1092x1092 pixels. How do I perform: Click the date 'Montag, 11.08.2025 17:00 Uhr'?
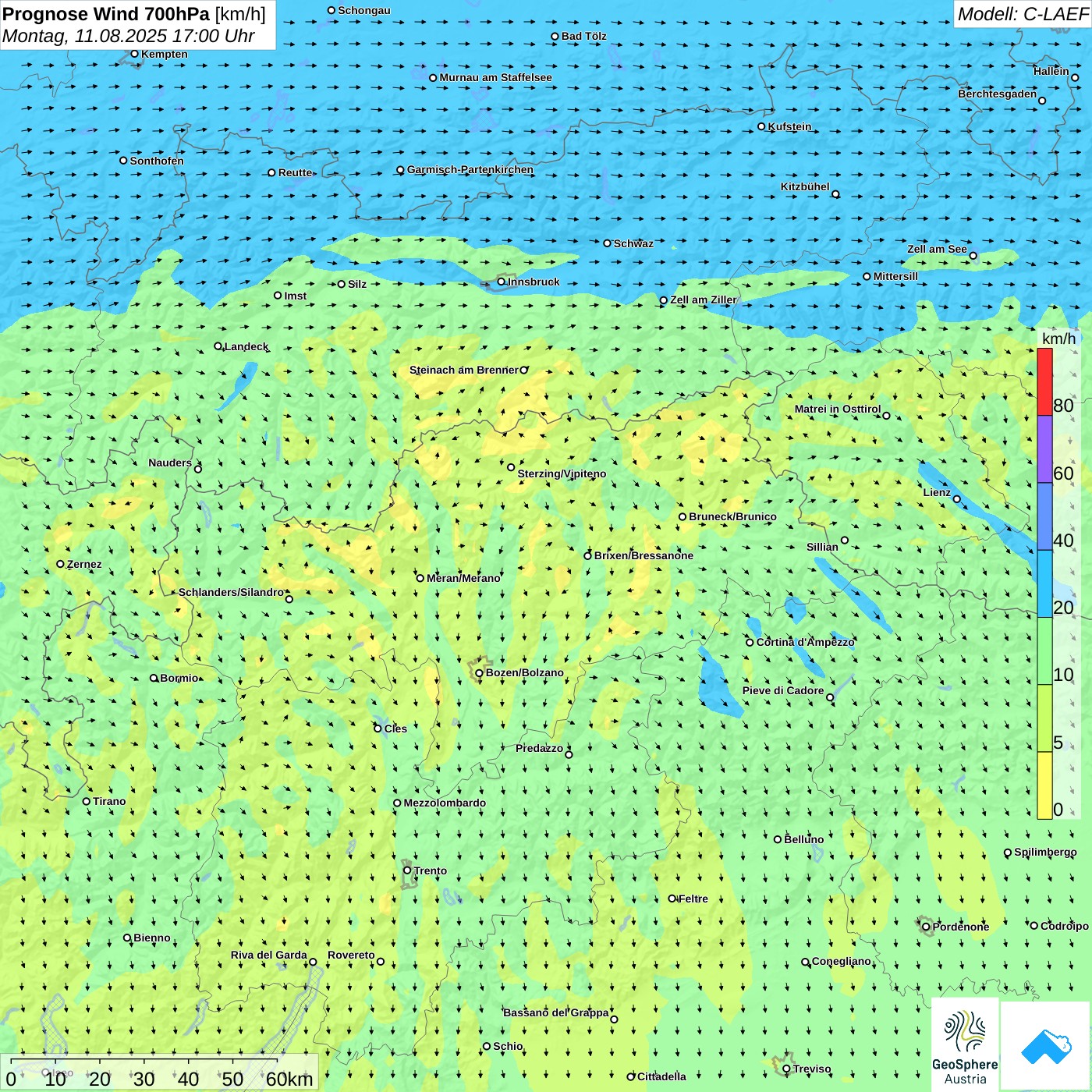tap(129, 36)
